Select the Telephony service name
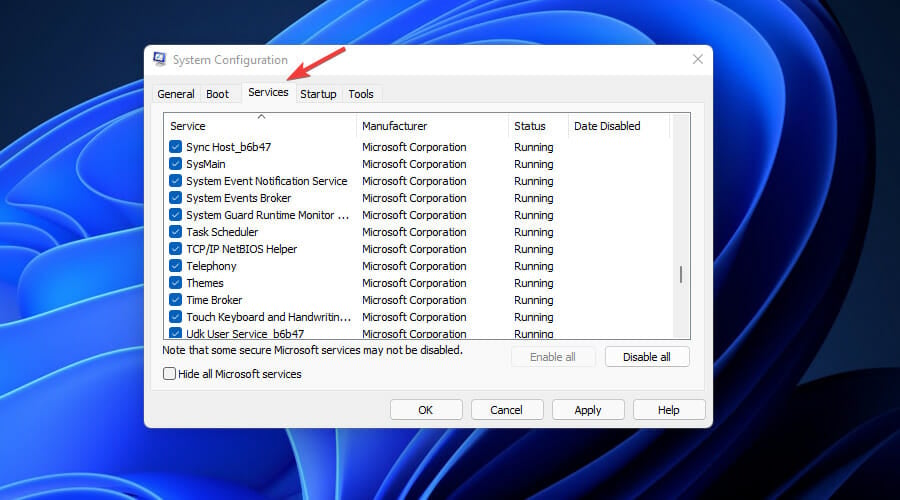Screen dimensions: 900x500 211,266
